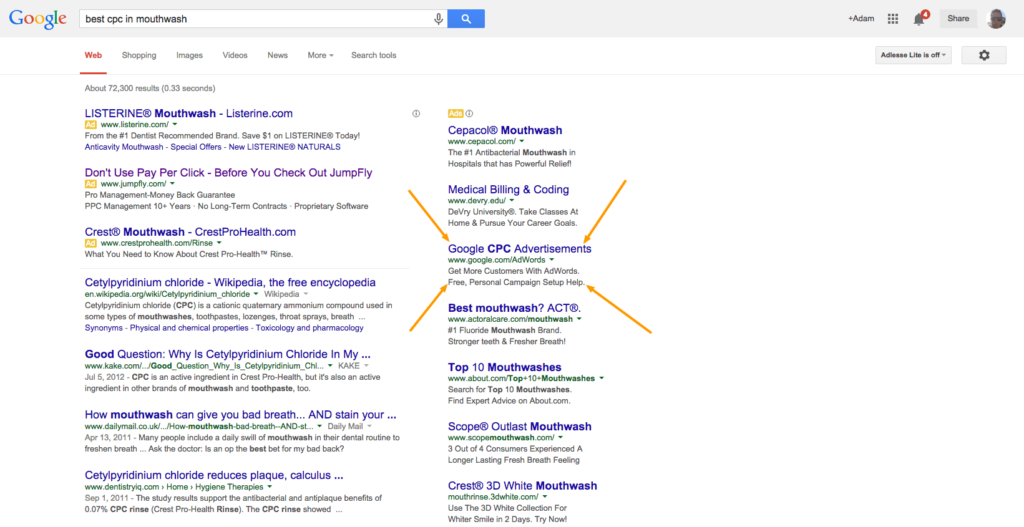Expand arrow next to www.devry.edu
This screenshot has height=527, width=1024.
511,200
